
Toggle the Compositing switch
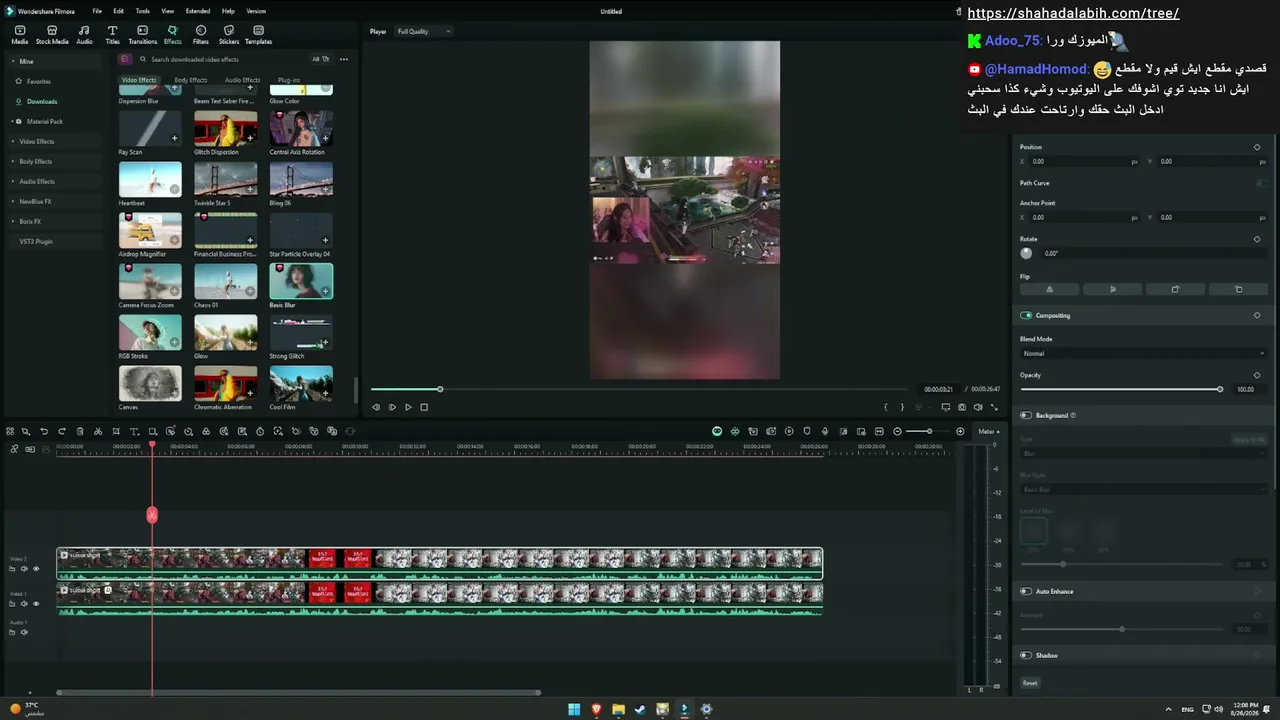pos(1026,315)
